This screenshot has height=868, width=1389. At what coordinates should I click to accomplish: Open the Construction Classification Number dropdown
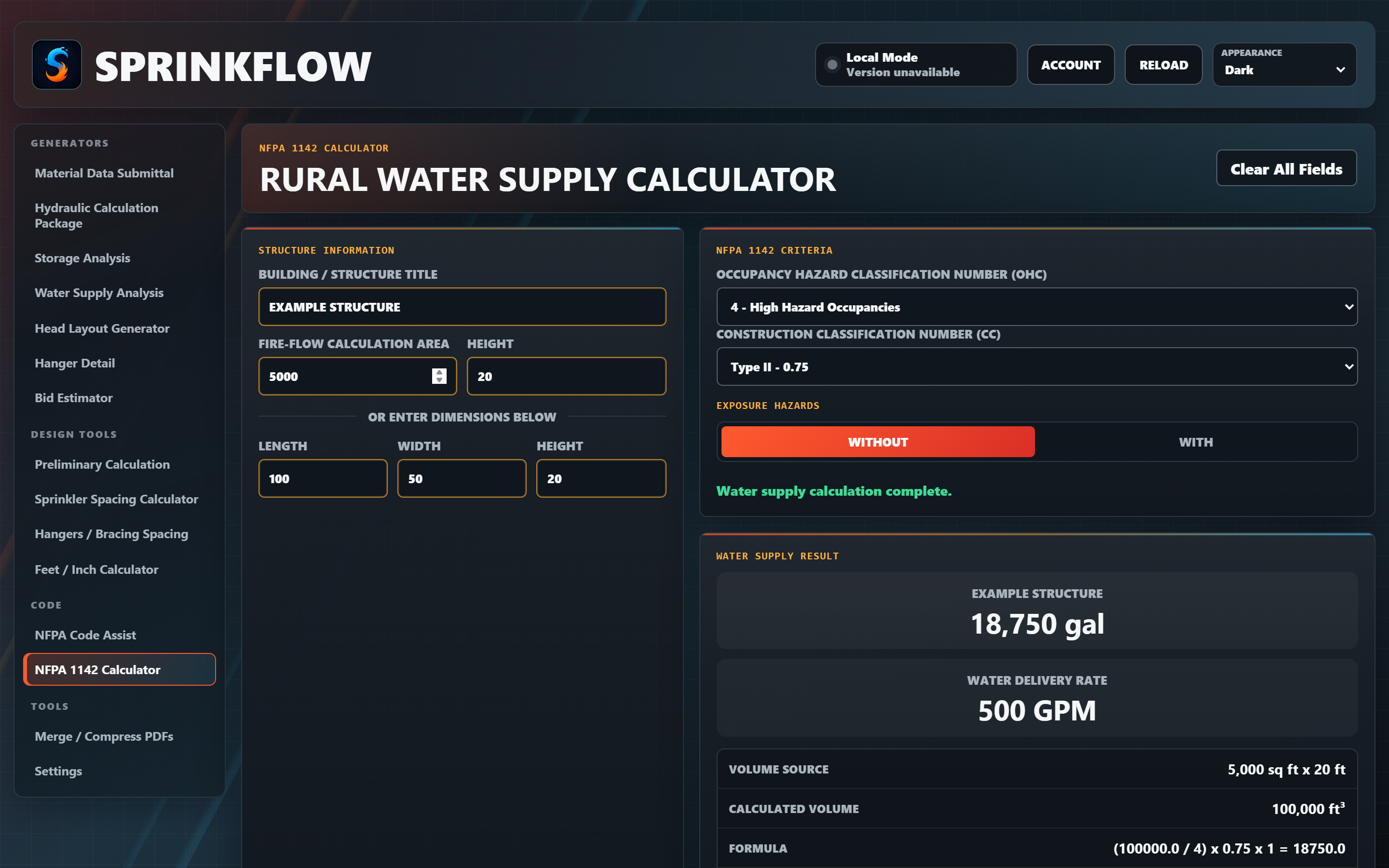pyautogui.click(x=1036, y=367)
